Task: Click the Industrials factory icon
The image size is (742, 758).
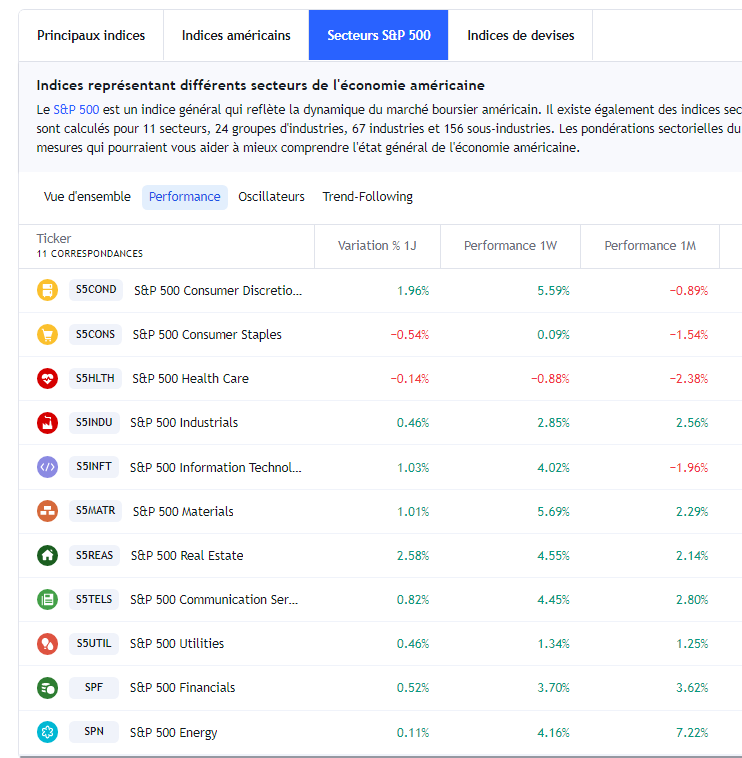Action: [x=47, y=423]
